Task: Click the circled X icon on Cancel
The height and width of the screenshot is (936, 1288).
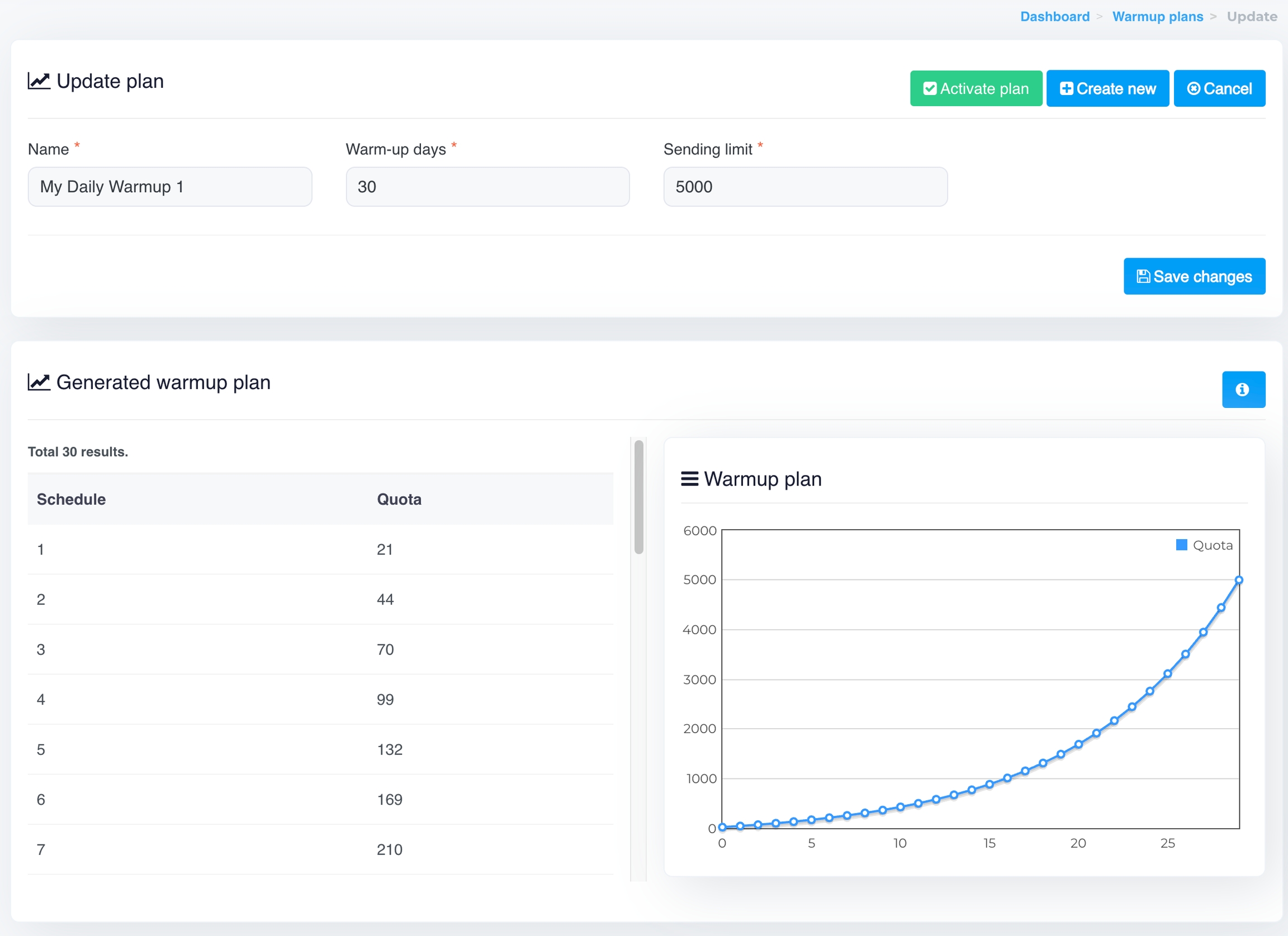Action: coord(1194,88)
